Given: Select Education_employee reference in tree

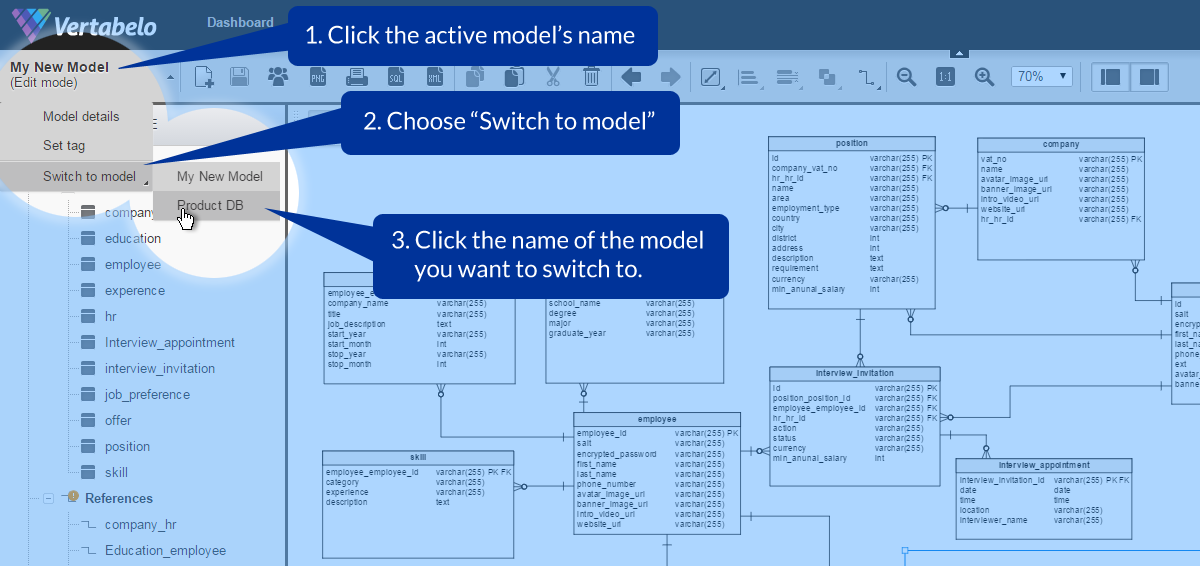Looking at the screenshot, I should (166, 550).
